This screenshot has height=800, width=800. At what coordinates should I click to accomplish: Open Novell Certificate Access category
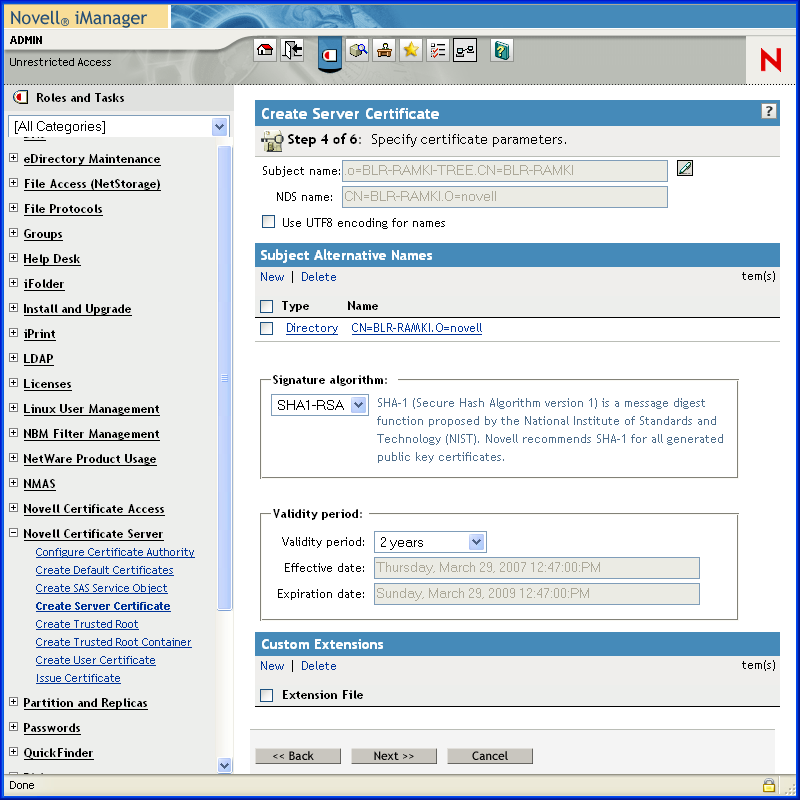tap(94, 509)
